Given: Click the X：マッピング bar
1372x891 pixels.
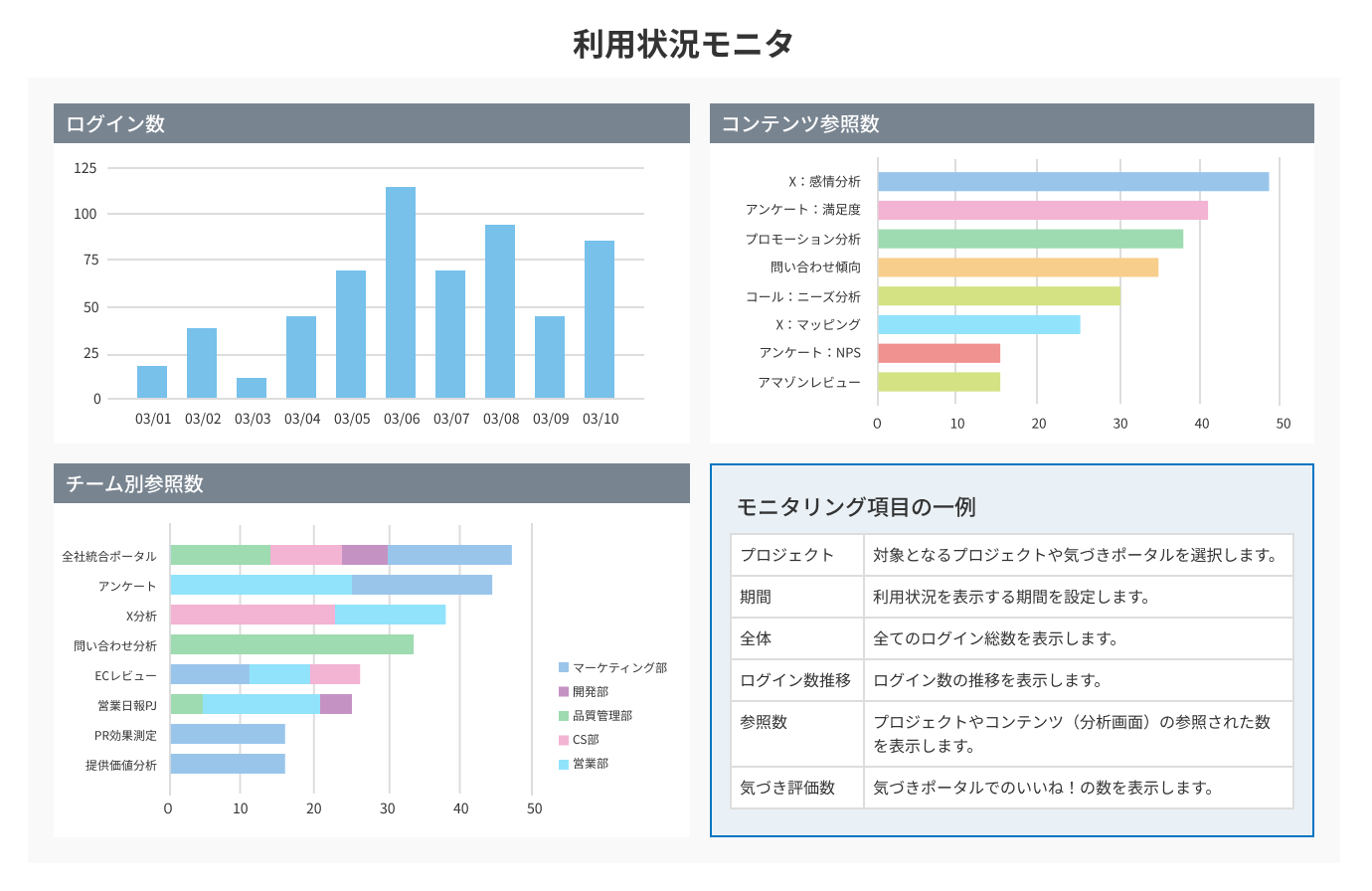Looking at the screenshot, I should (x=979, y=324).
